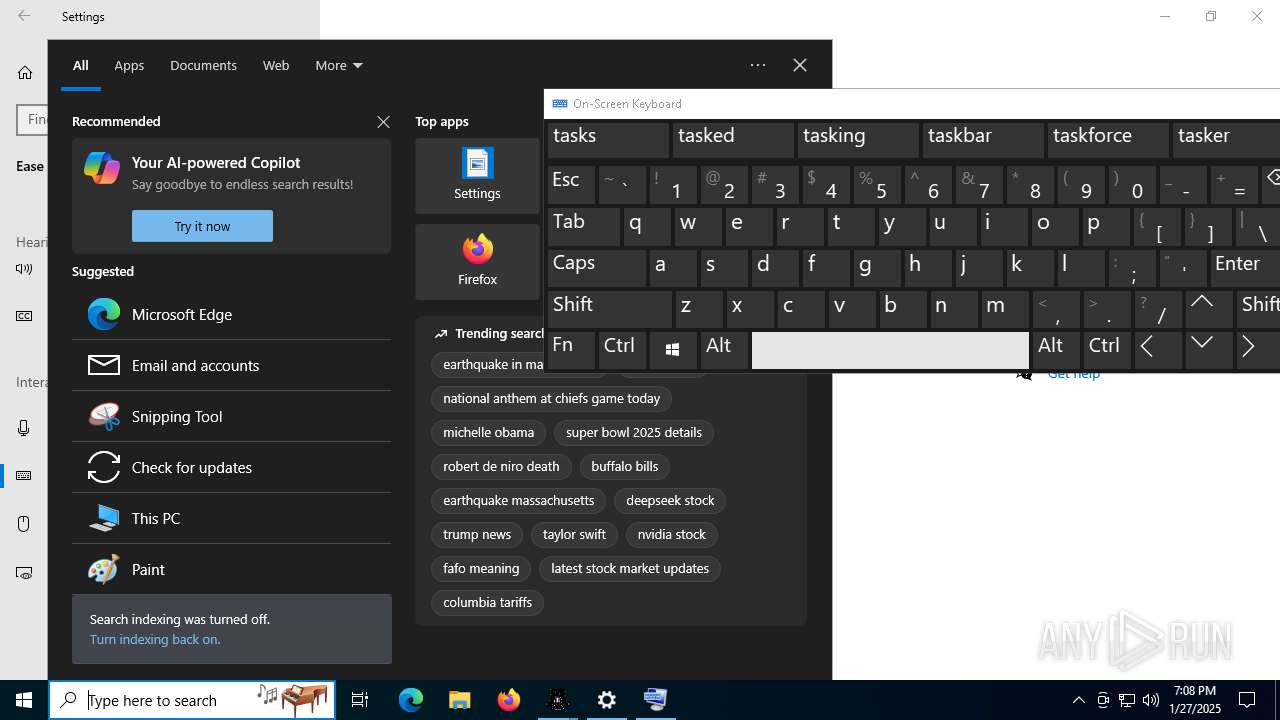
Task: Search trending 'trump news'
Action: pyautogui.click(x=477, y=534)
